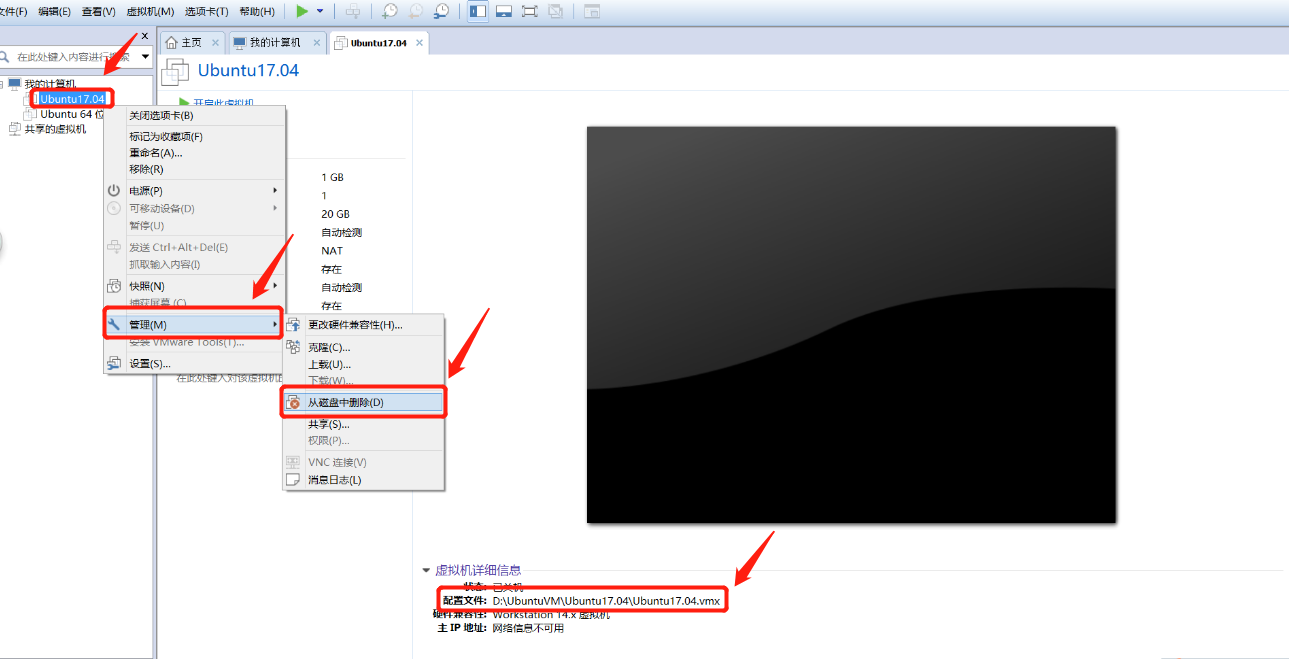The width and height of the screenshot is (1289, 659).
Task: Toggle the library sidebar view icon
Action: (x=477, y=11)
